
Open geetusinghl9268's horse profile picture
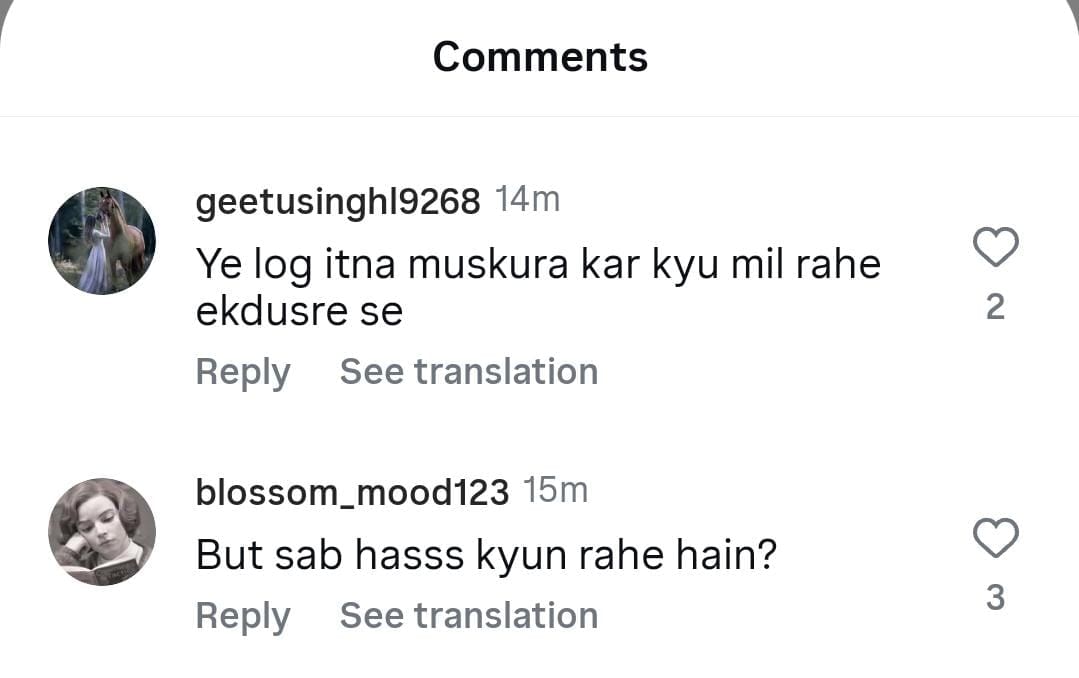[x=102, y=241]
